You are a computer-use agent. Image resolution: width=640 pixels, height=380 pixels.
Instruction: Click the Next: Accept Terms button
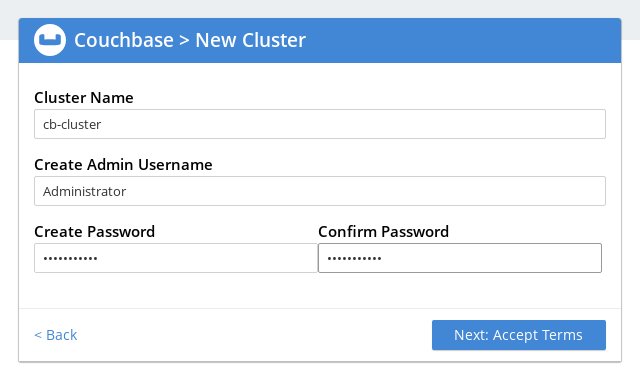tap(519, 335)
